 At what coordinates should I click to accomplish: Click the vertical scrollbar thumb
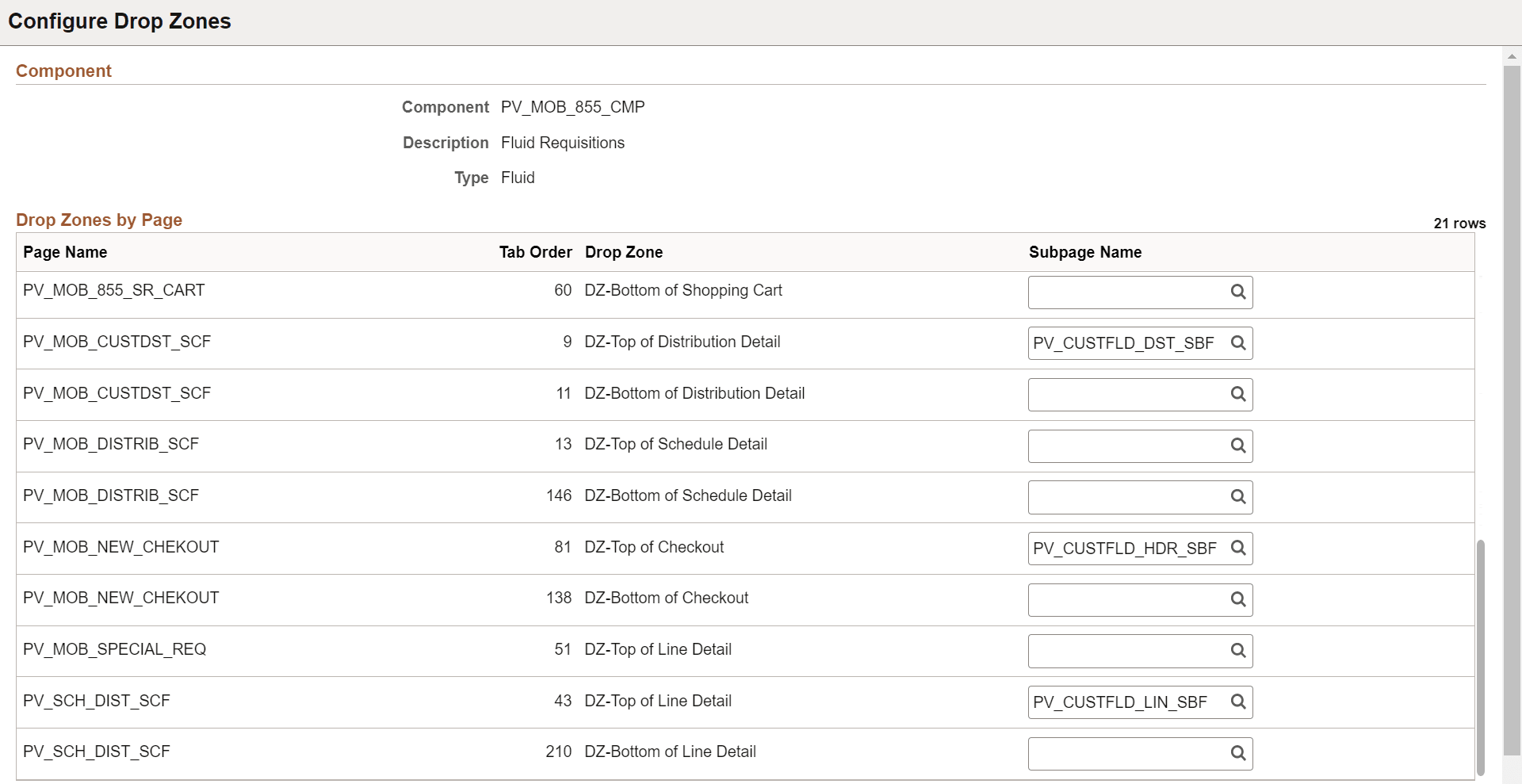tap(1482, 656)
